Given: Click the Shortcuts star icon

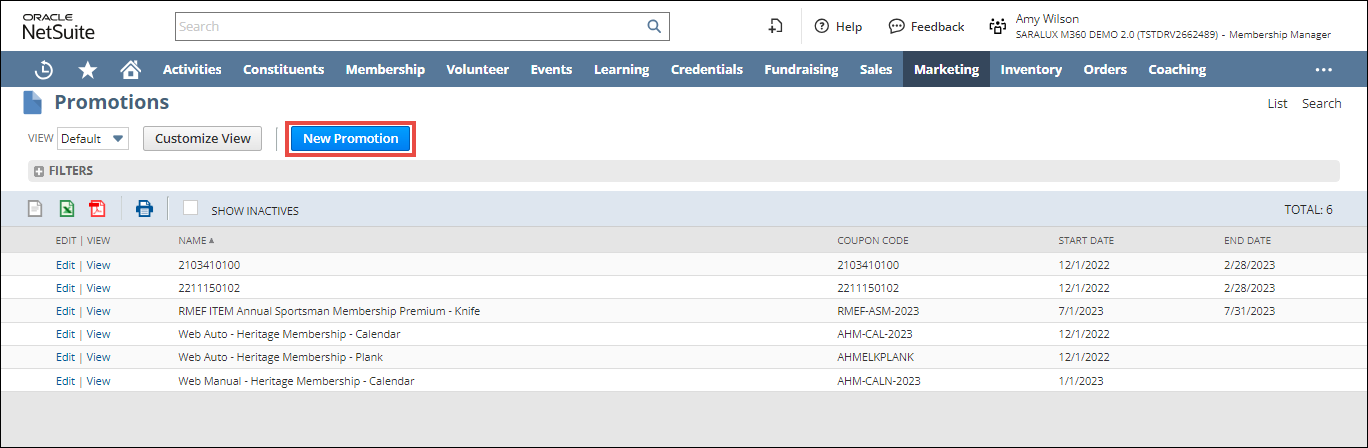Looking at the screenshot, I should tap(88, 70).
